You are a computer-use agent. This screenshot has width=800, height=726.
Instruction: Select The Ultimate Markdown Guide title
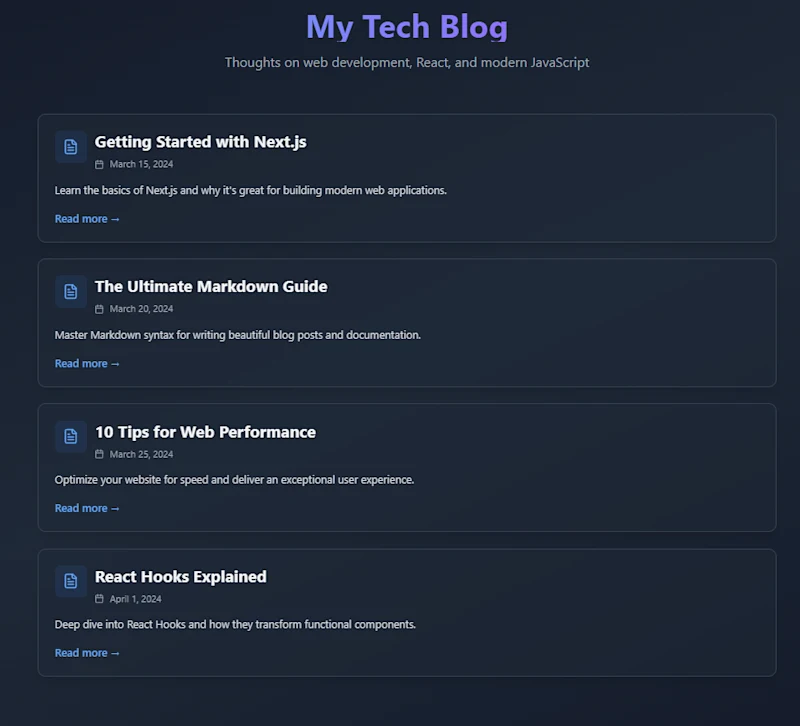pyautogui.click(x=211, y=287)
